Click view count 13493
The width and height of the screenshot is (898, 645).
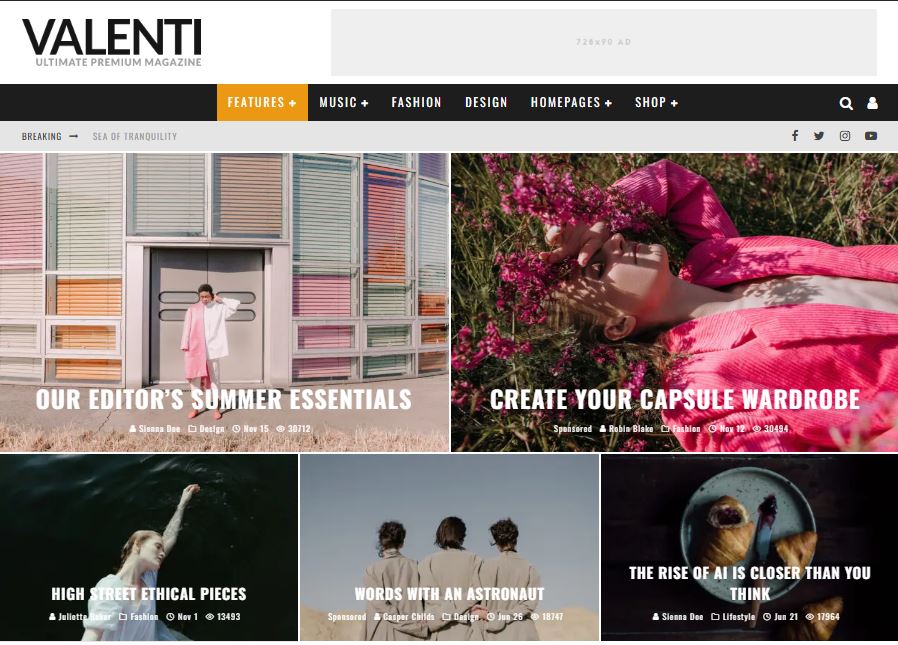click(223, 617)
